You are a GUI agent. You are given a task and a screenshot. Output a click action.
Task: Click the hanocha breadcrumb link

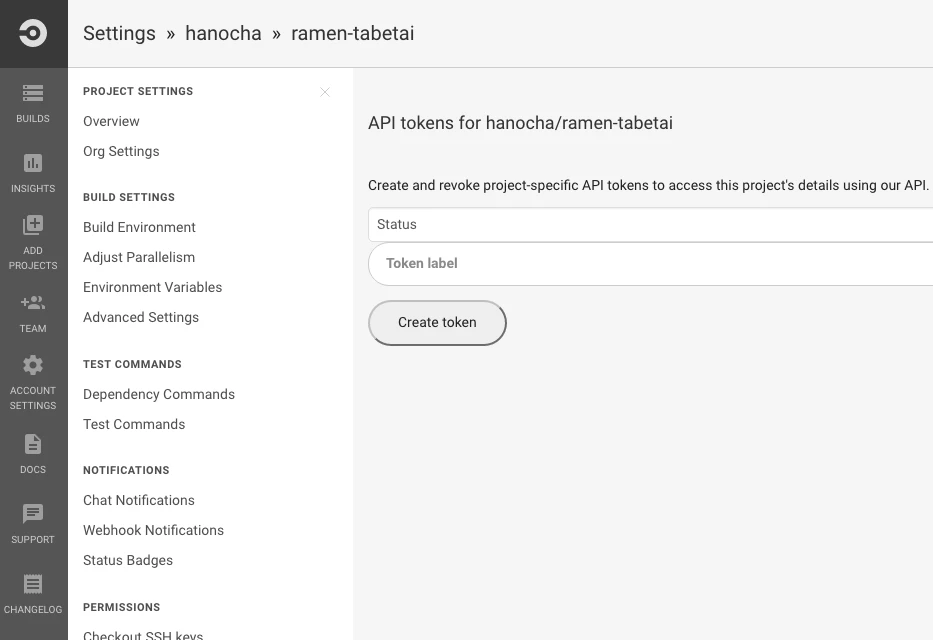point(223,33)
